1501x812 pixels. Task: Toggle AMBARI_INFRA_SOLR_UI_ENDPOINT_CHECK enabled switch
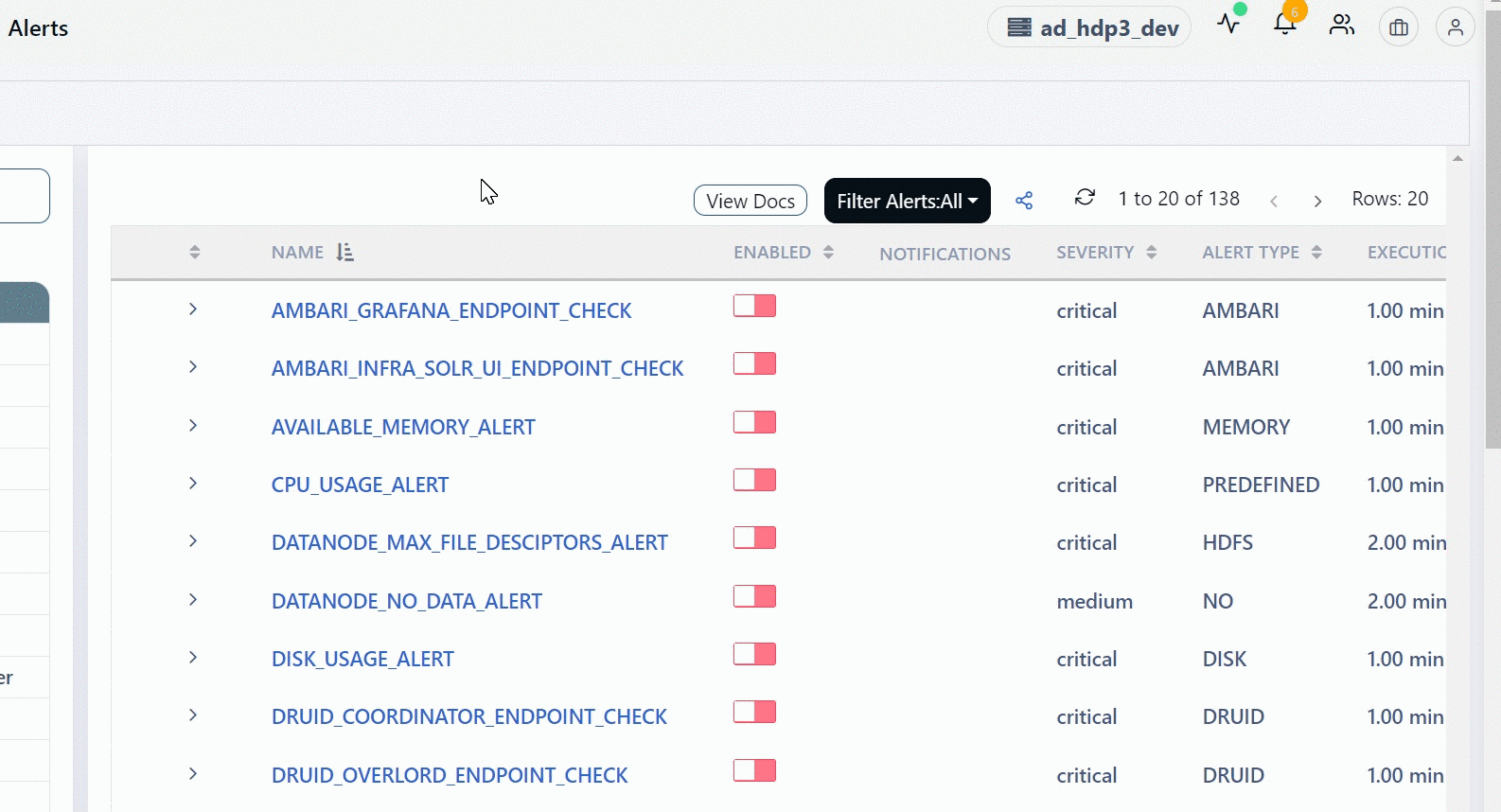pos(754,363)
